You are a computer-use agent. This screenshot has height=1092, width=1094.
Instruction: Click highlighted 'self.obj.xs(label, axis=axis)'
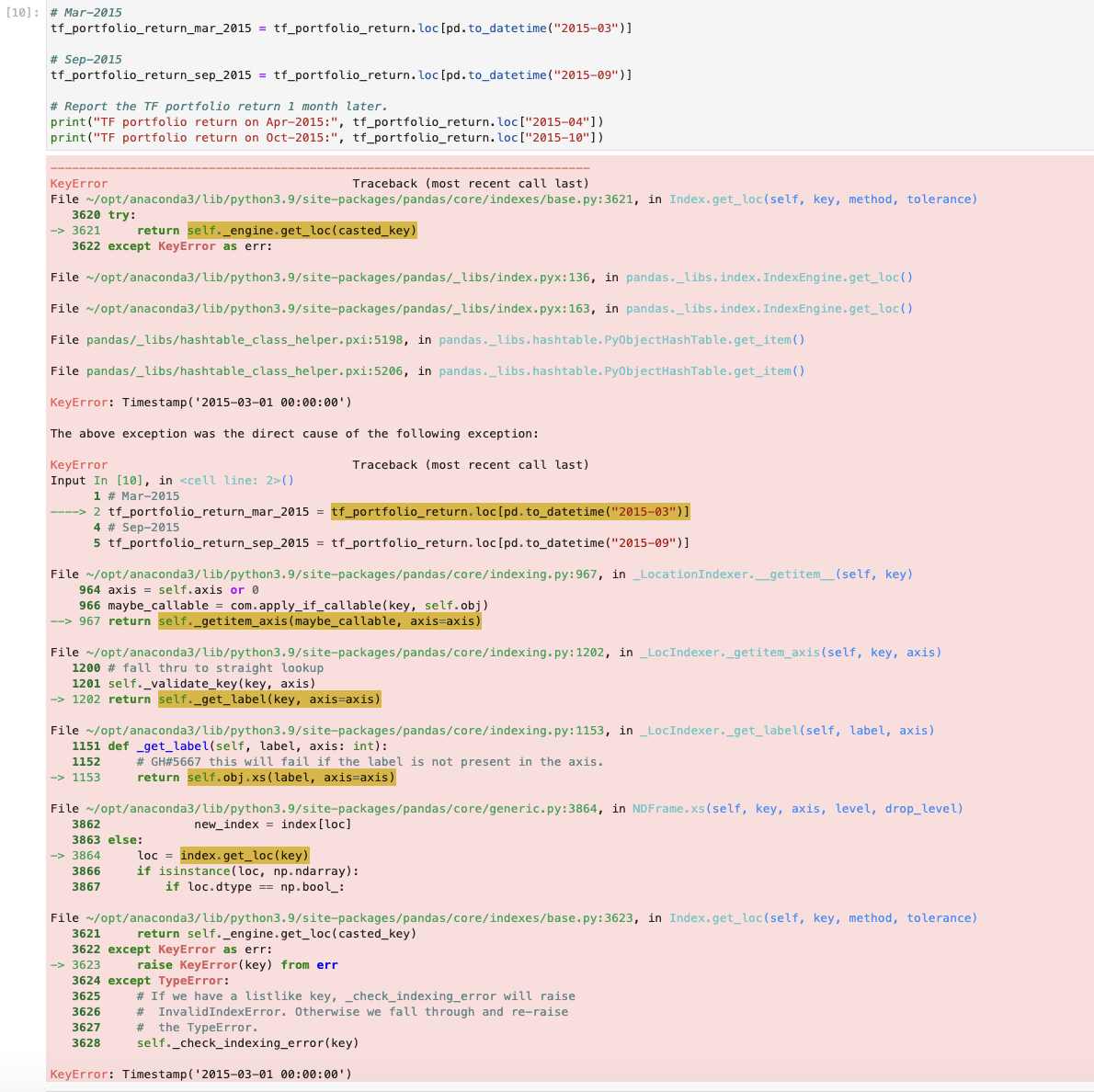click(291, 778)
